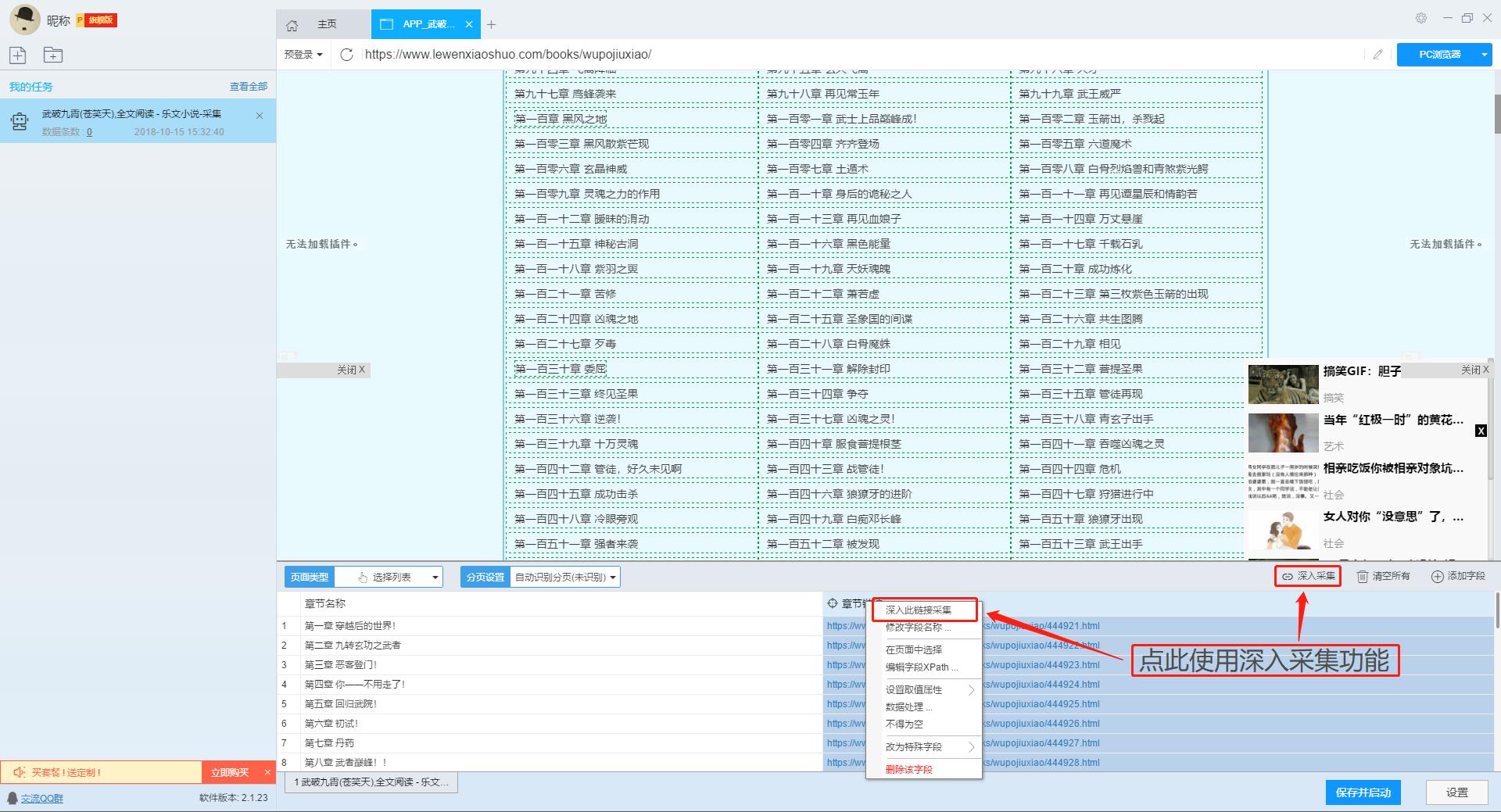
Task: Click the home icon tab
Action: (292, 25)
